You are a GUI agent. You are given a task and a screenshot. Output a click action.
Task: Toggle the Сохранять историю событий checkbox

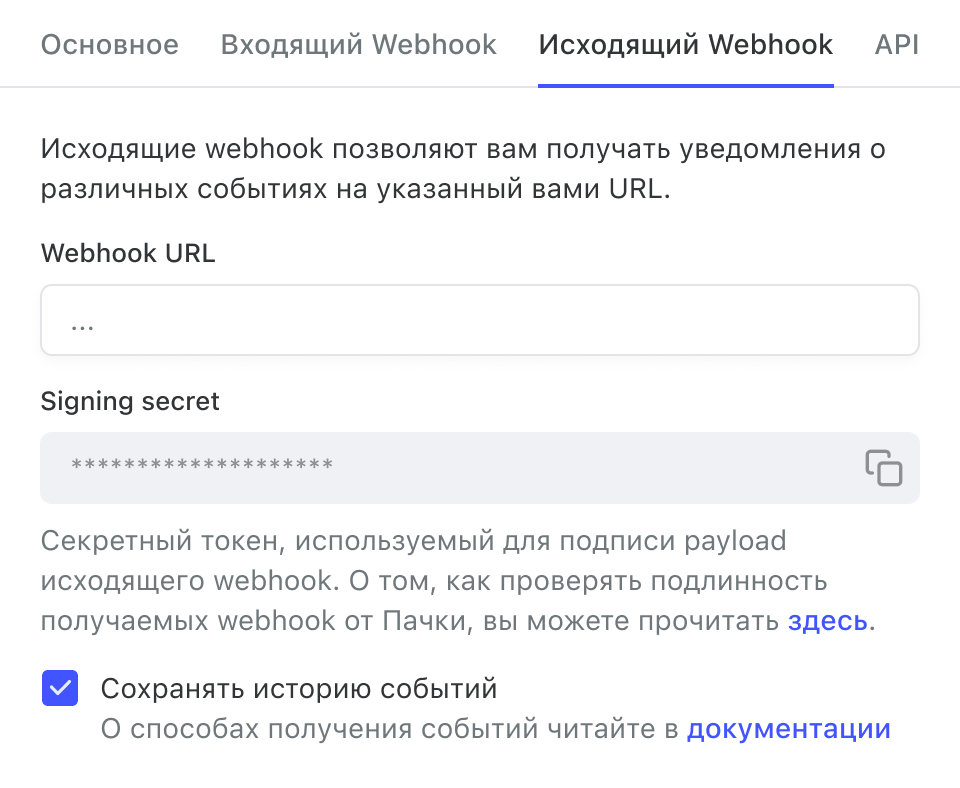click(x=60, y=687)
